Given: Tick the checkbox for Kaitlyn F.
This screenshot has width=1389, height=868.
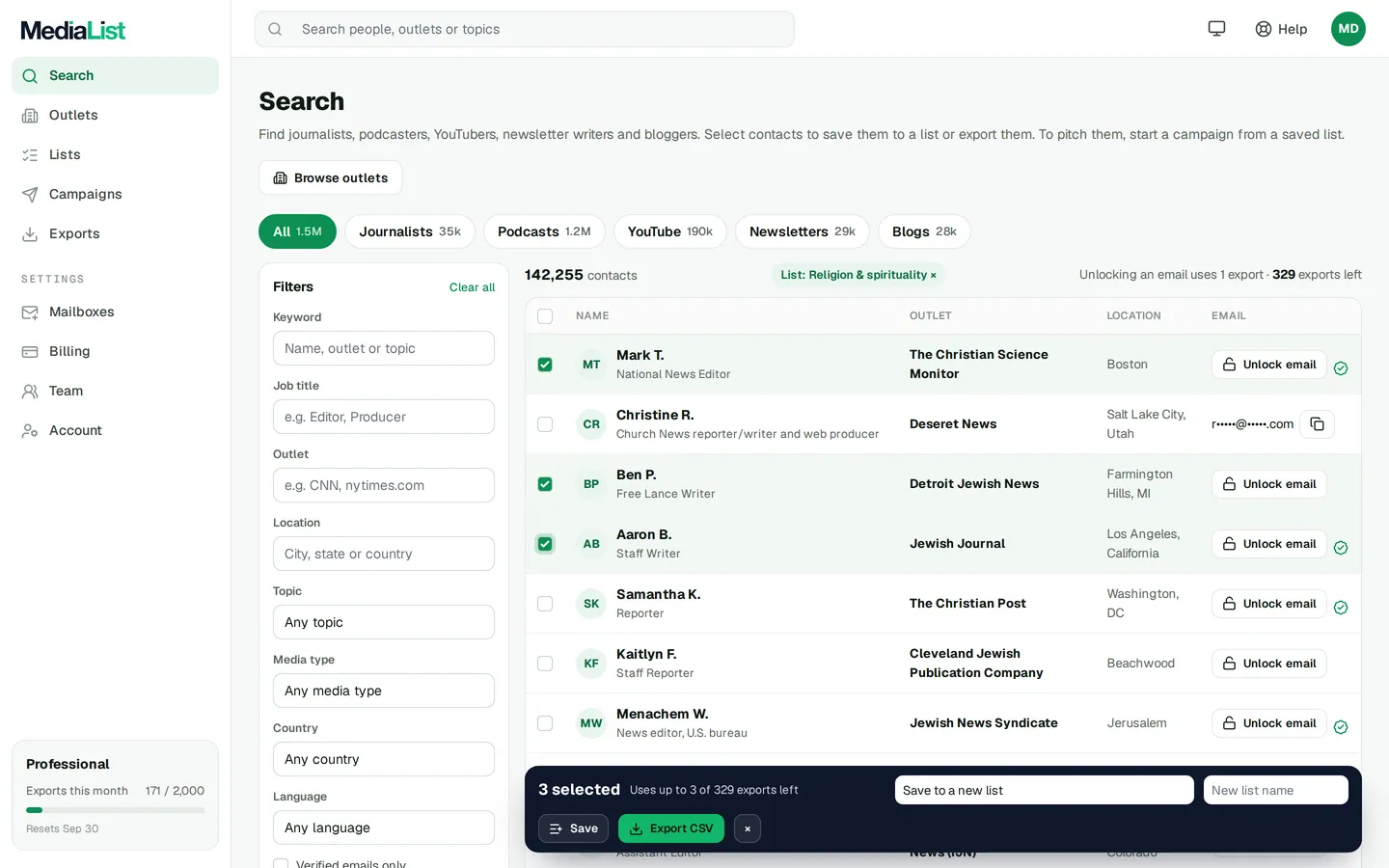Looking at the screenshot, I should coord(545,664).
